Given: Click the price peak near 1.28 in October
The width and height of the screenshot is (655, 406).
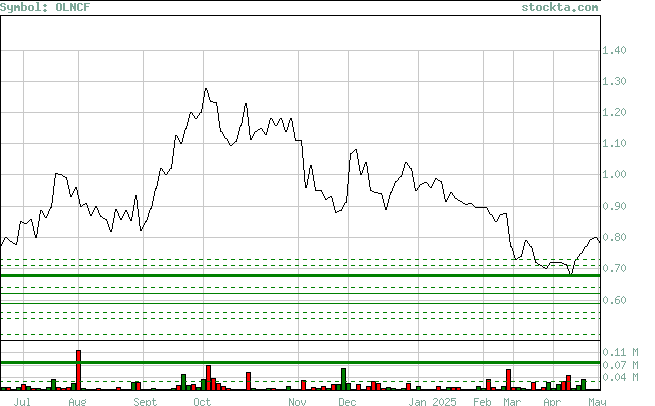Looking at the screenshot, I should 206,89.
